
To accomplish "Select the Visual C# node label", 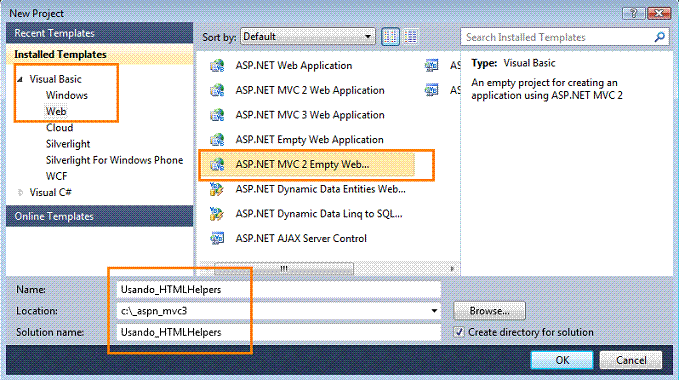I will pos(50,193).
